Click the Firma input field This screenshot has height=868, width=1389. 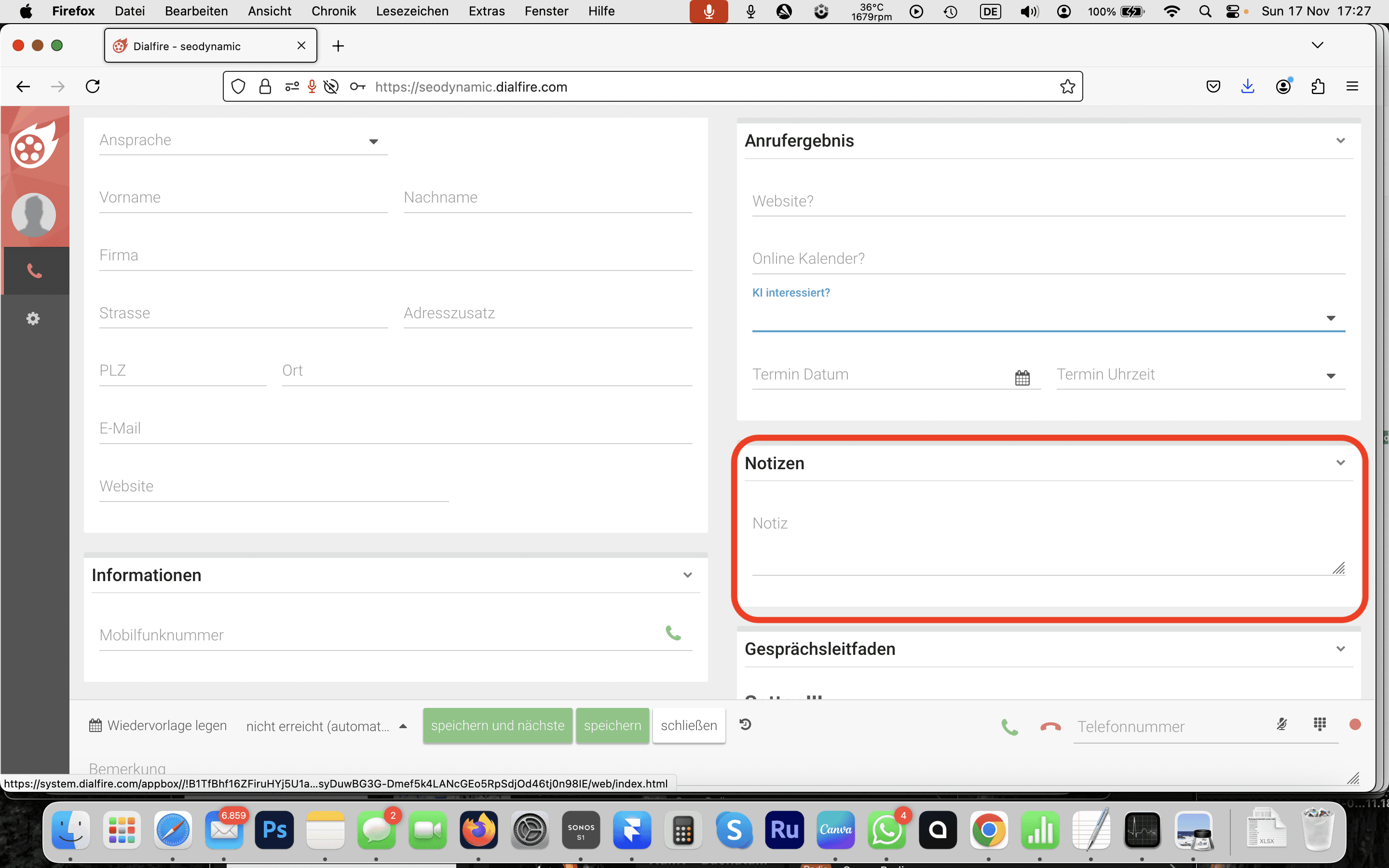coord(395,256)
